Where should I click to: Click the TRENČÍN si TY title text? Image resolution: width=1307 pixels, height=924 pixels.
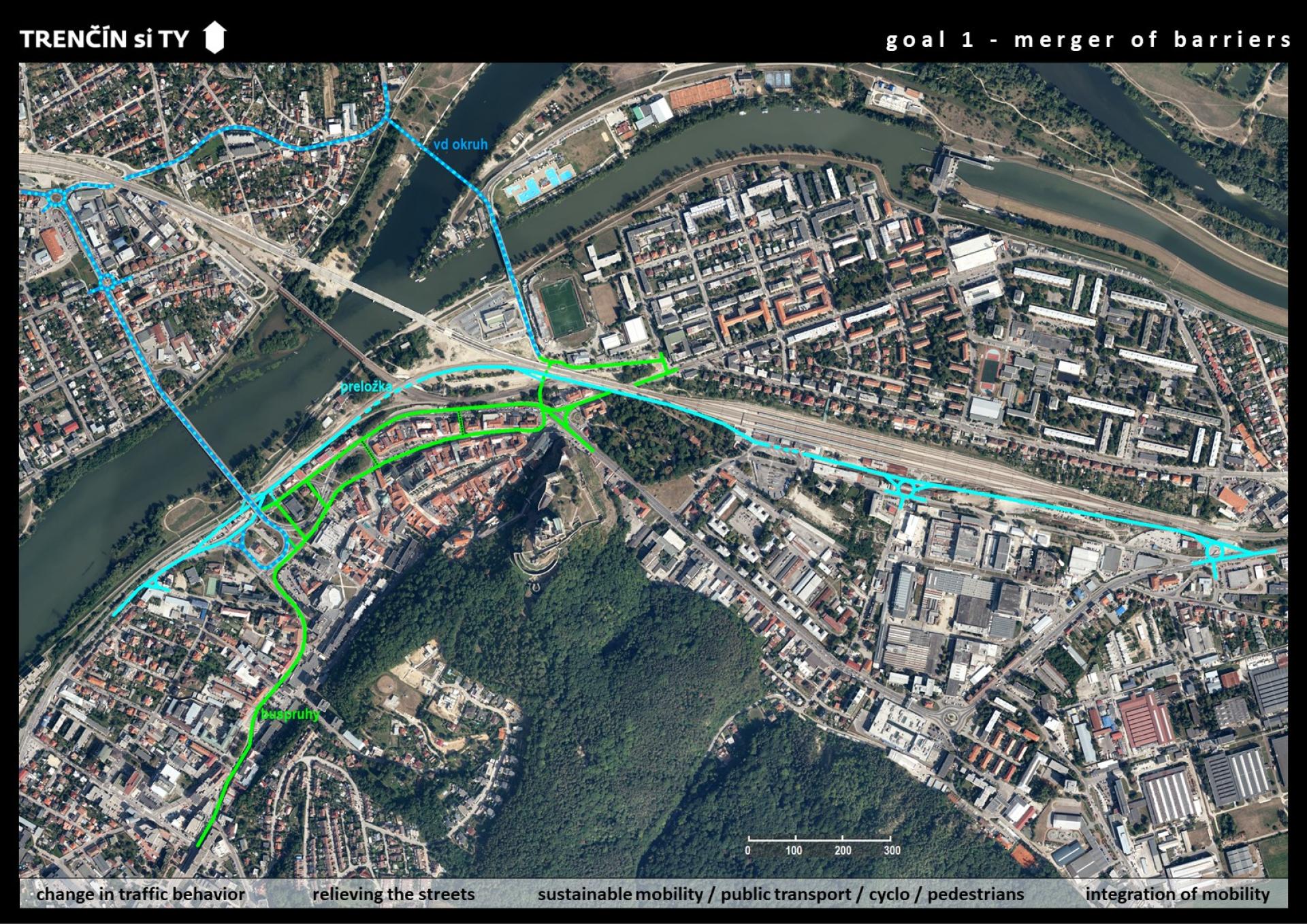tap(104, 39)
